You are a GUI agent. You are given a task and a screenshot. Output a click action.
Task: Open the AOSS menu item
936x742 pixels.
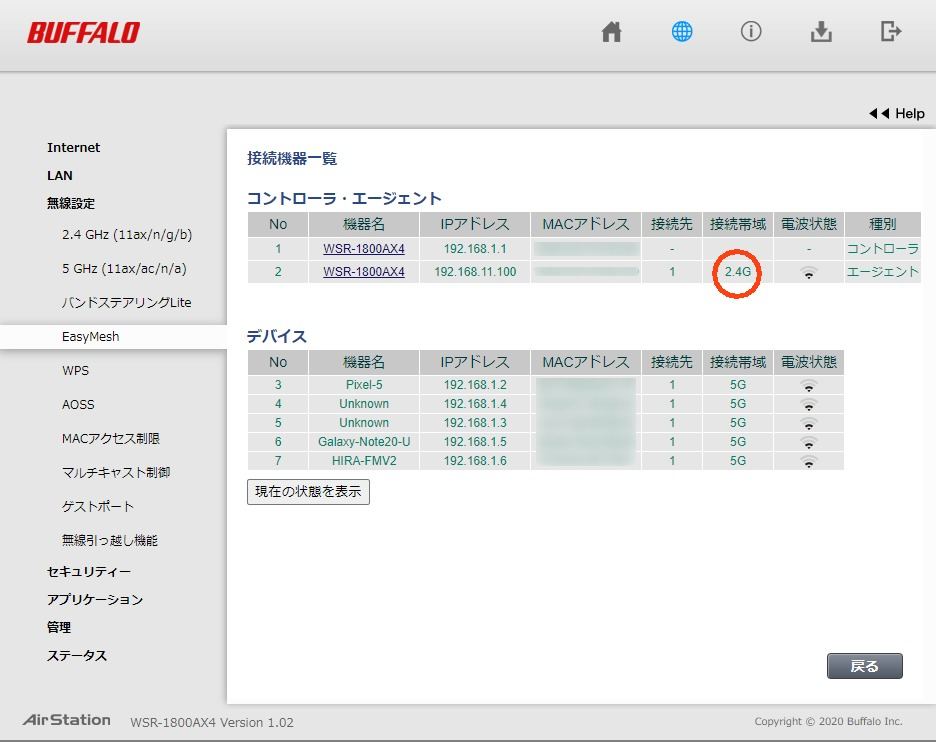tap(78, 405)
